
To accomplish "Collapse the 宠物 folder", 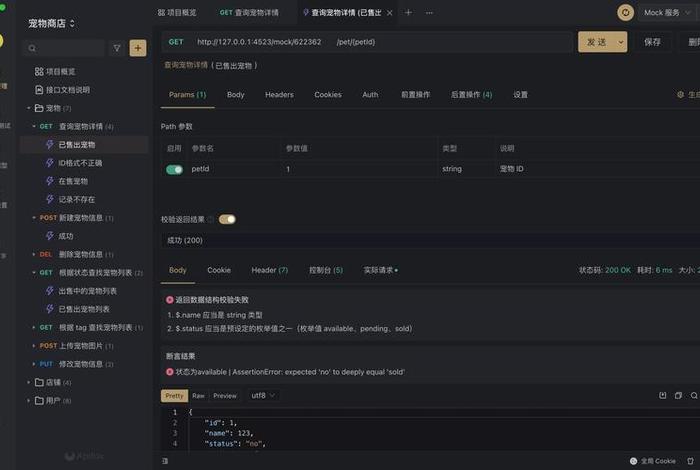I will (x=29, y=108).
